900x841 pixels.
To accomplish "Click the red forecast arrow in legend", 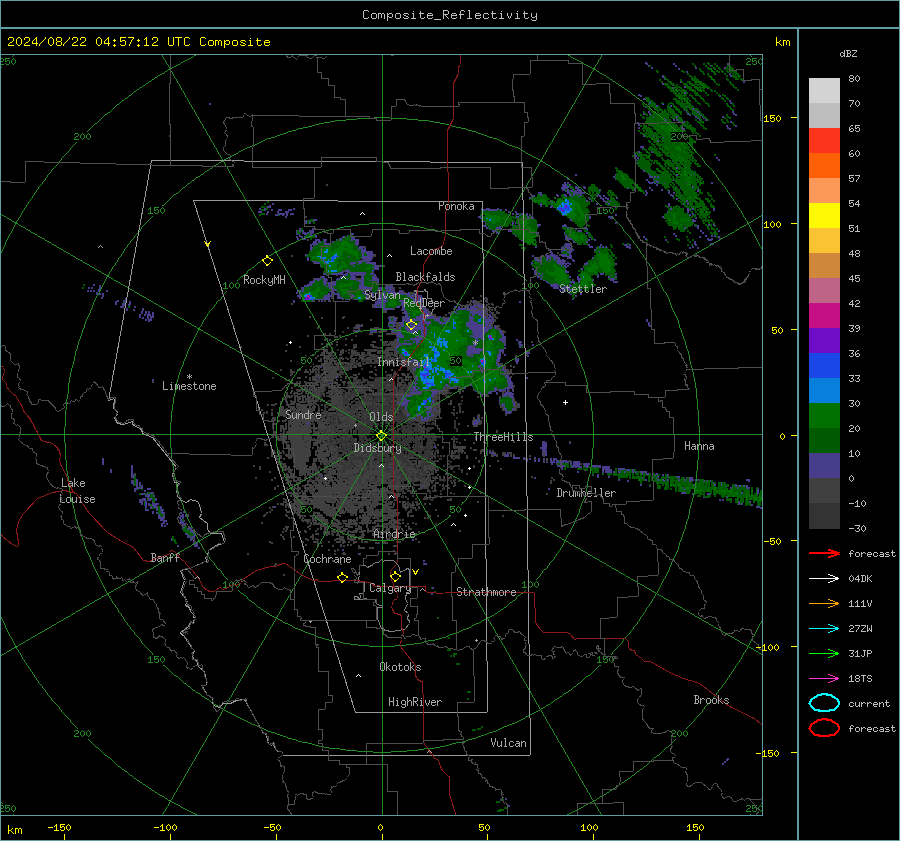I will 824,553.
